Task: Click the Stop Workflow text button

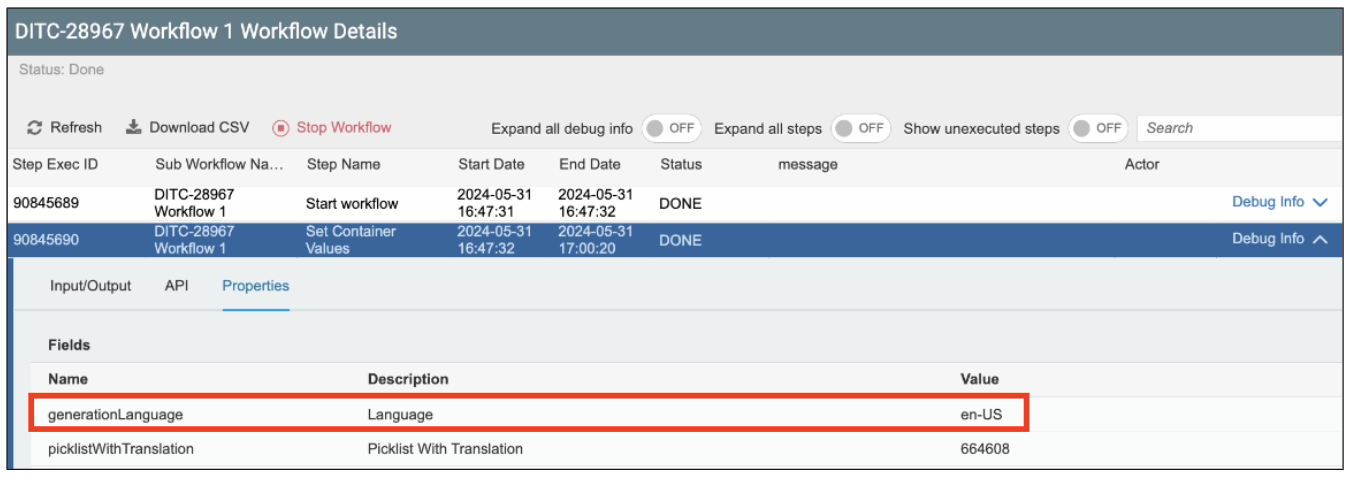Action: [x=344, y=128]
